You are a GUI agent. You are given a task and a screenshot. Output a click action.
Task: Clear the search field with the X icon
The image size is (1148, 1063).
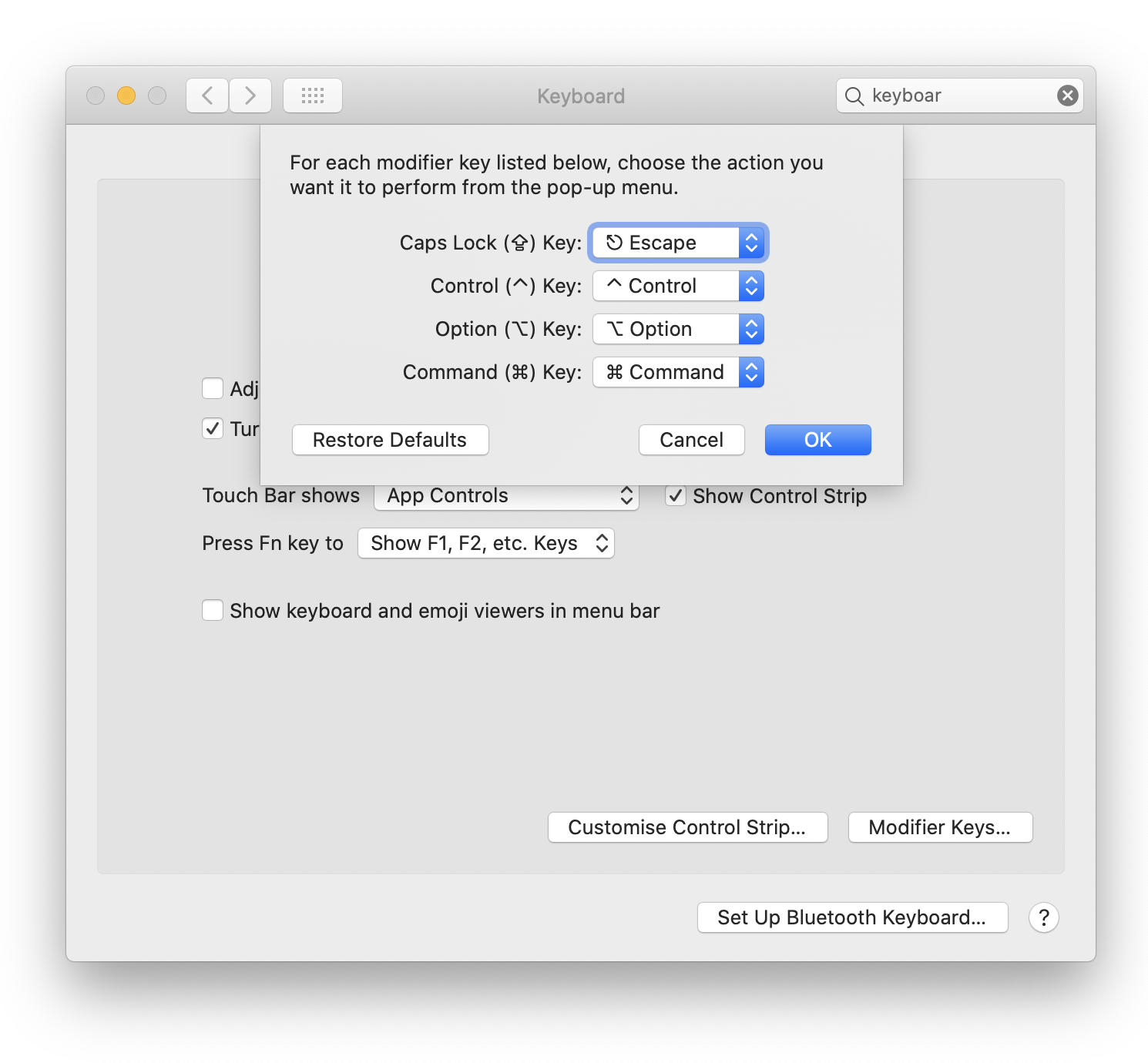tap(1067, 96)
